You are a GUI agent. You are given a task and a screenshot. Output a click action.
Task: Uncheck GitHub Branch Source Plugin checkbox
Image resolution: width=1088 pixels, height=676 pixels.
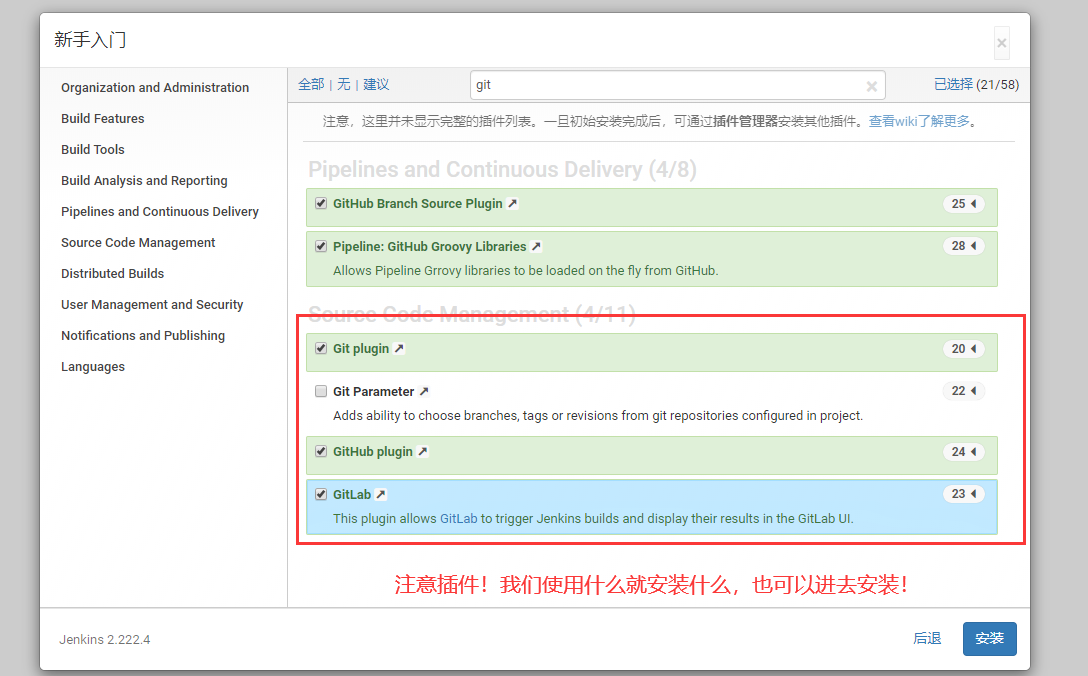pyautogui.click(x=321, y=203)
